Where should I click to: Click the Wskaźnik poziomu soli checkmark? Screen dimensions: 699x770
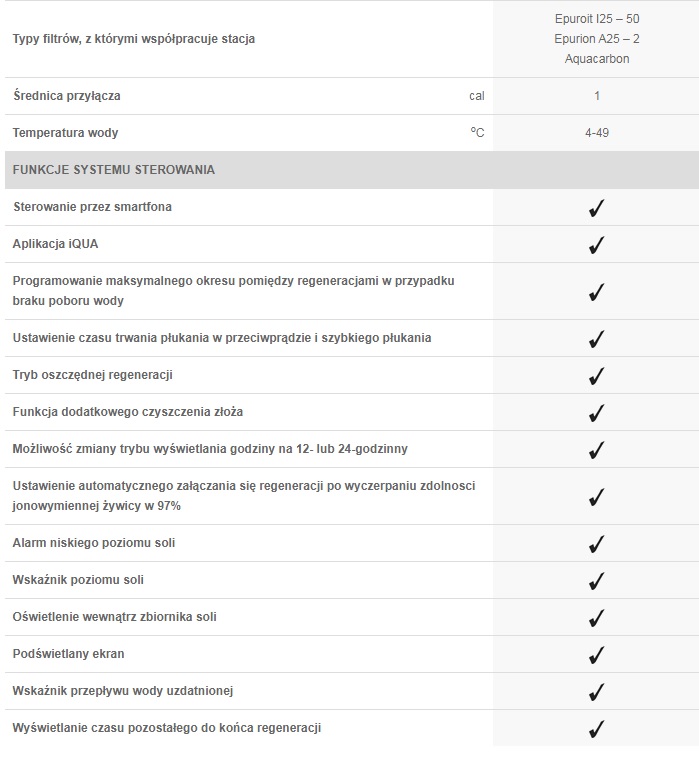597,581
